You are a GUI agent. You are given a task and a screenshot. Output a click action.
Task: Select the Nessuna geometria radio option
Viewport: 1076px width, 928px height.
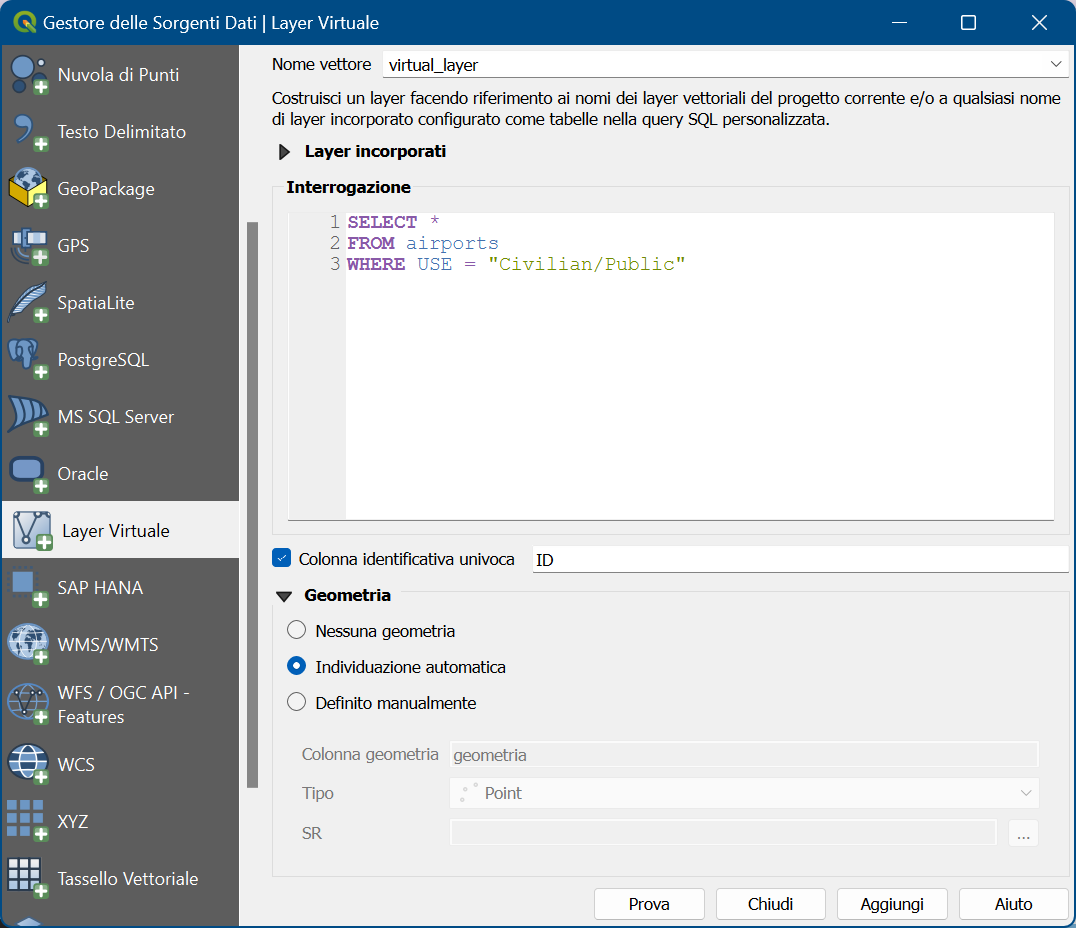(x=296, y=630)
